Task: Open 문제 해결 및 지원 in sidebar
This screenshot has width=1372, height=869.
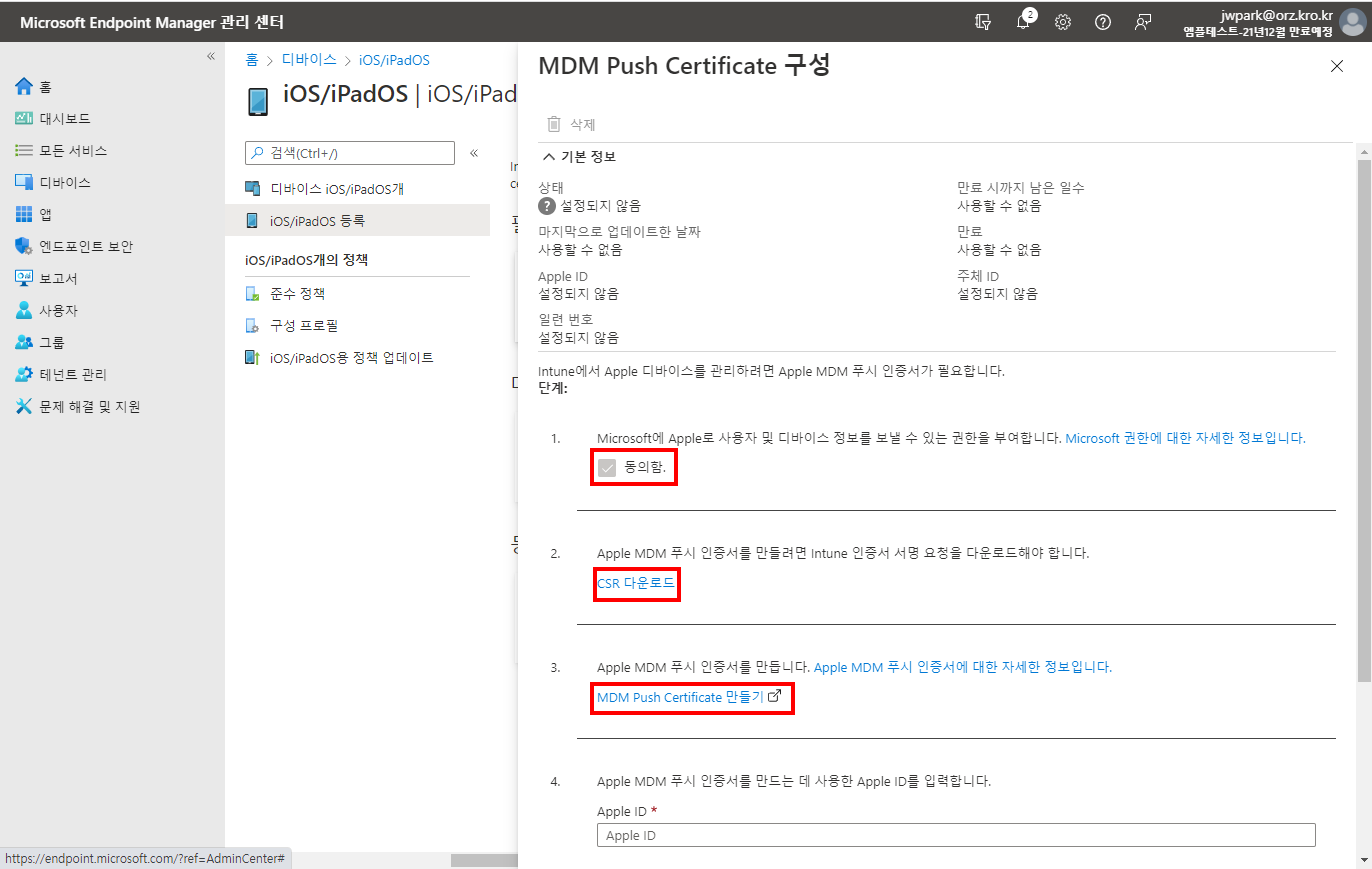Action: coord(78,407)
